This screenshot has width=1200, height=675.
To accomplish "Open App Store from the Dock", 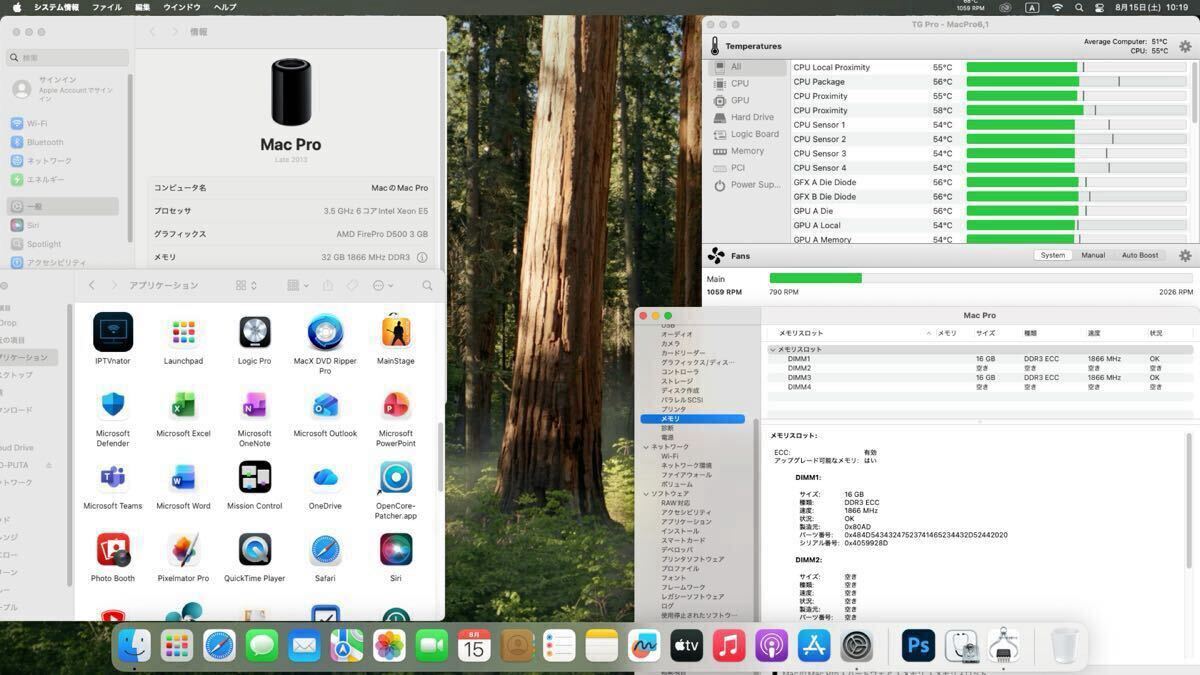I will tap(814, 646).
